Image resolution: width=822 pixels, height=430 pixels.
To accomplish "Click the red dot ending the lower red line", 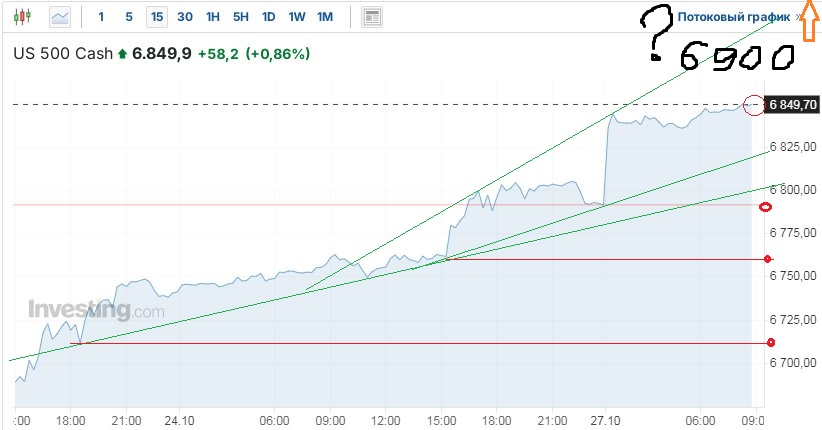I will coord(771,343).
